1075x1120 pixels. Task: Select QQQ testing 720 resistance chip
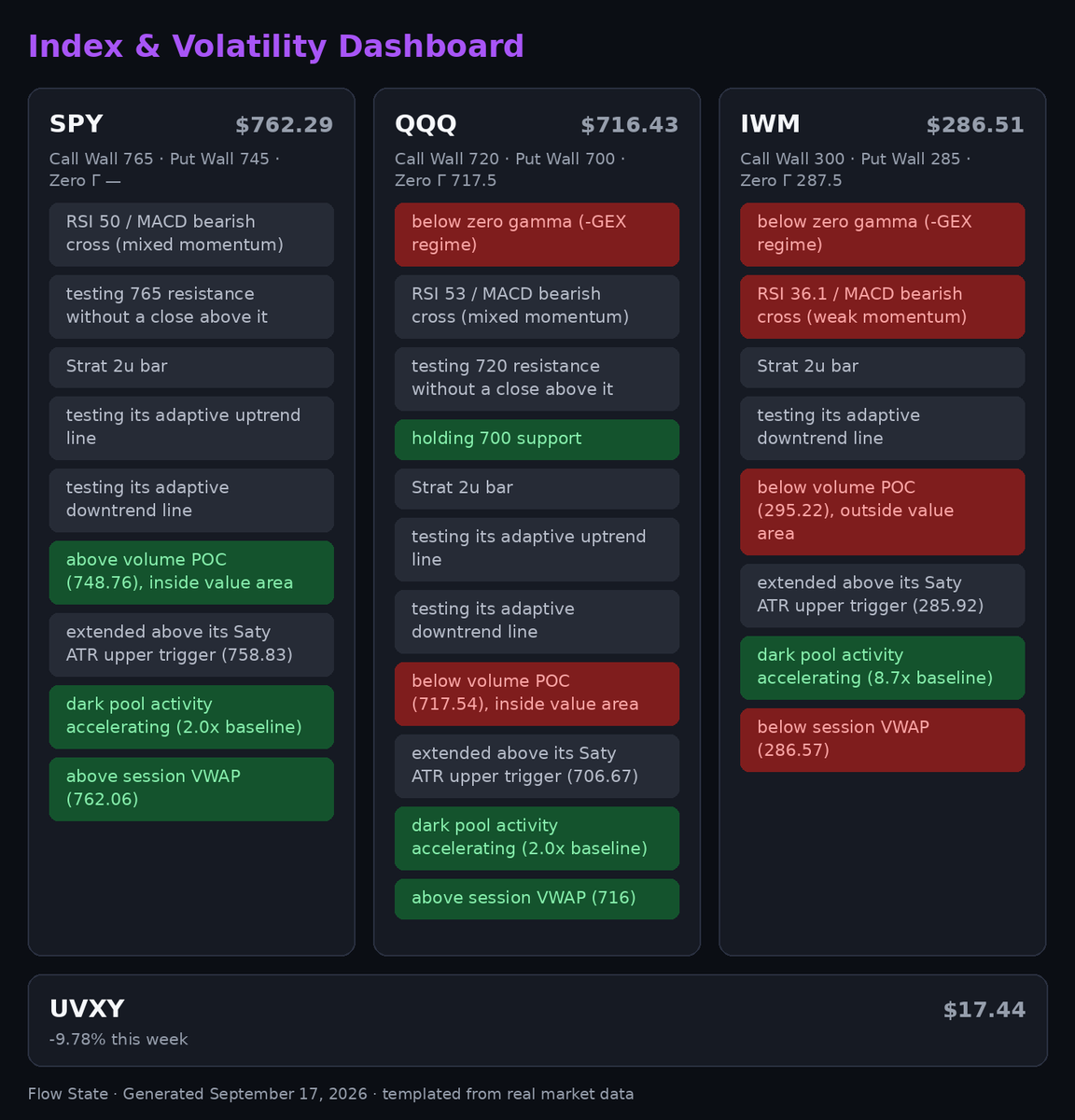pyautogui.click(x=537, y=379)
